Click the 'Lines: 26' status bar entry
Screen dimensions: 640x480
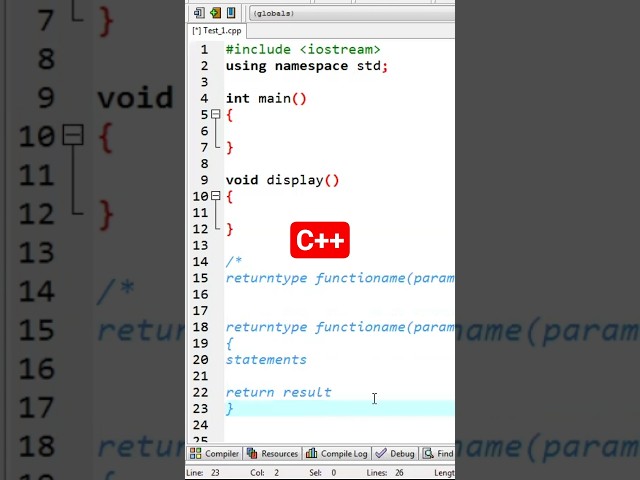coord(385,473)
